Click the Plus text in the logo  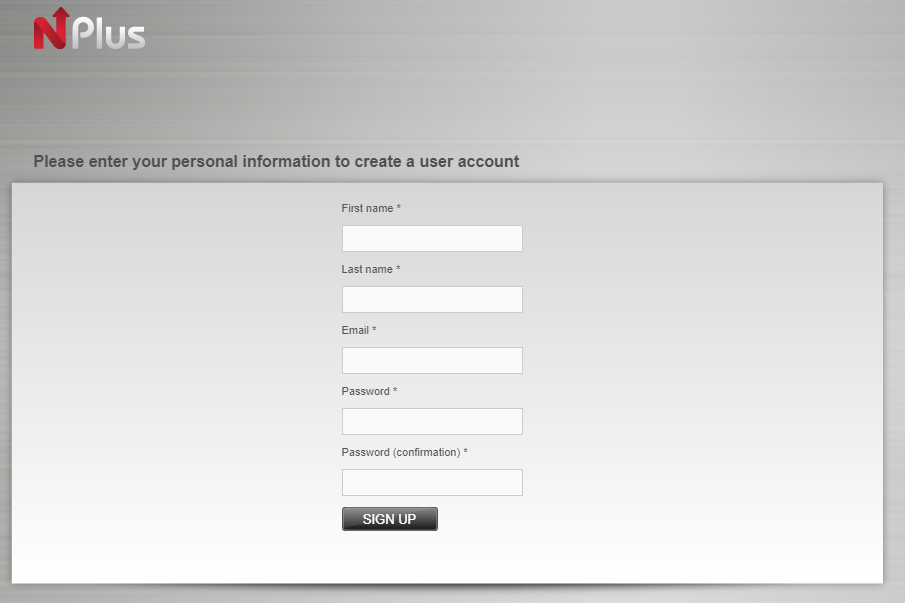pyautogui.click(x=108, y=33)
